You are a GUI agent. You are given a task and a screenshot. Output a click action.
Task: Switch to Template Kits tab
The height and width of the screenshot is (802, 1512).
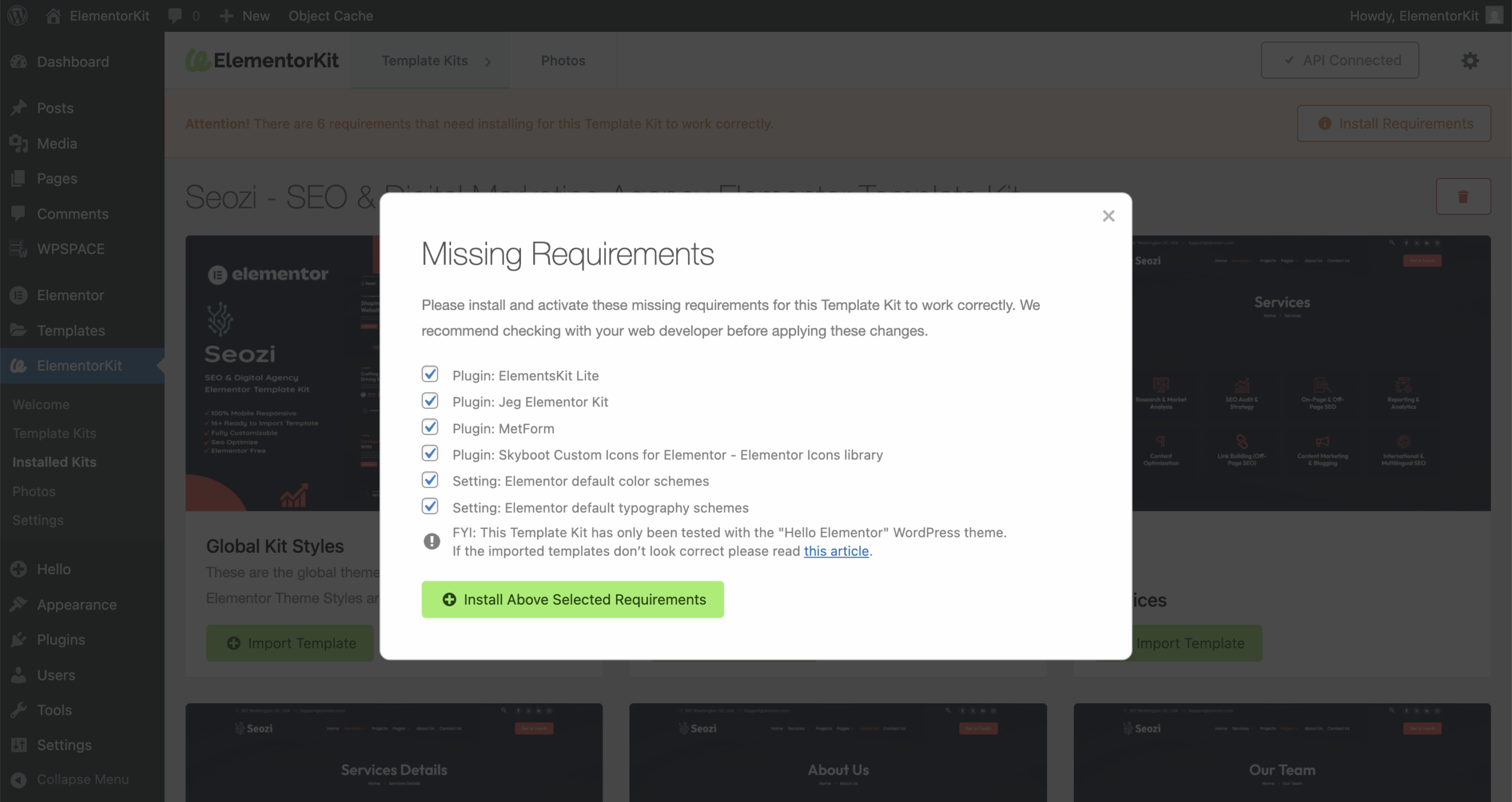[429, 60]
